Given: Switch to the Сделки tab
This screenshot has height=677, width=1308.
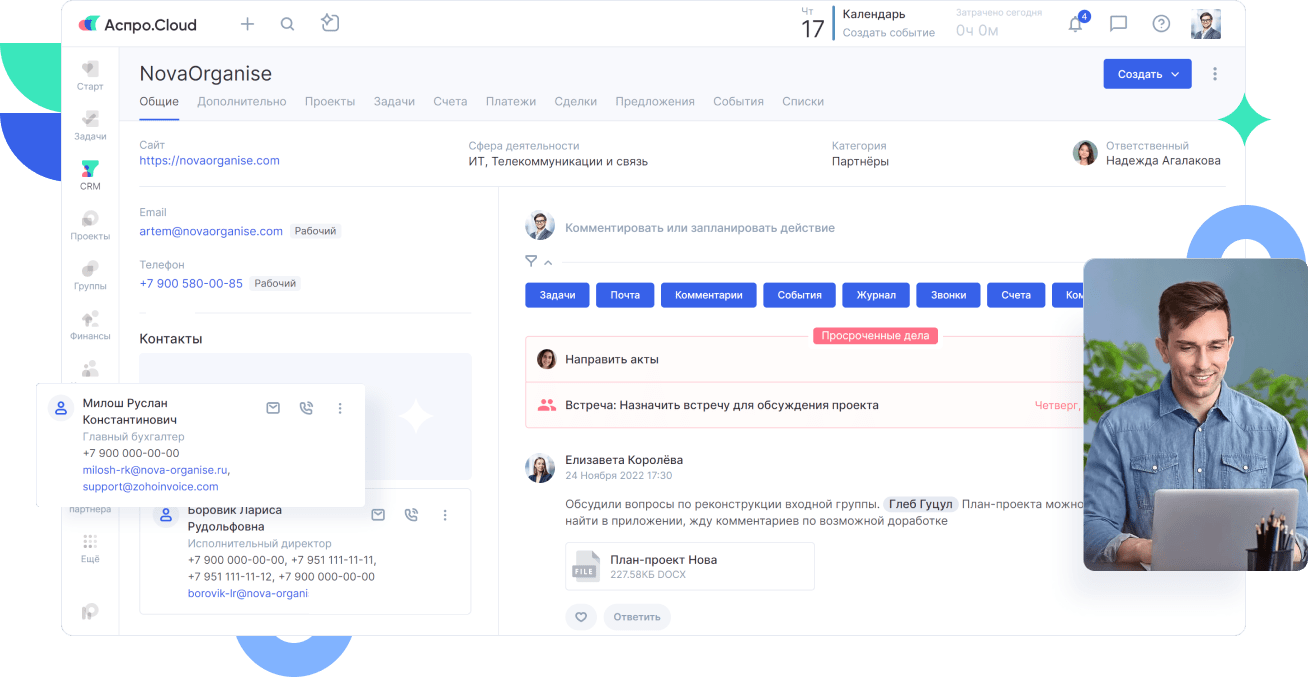Looking at the screenshot, I should tap(575, 101).
